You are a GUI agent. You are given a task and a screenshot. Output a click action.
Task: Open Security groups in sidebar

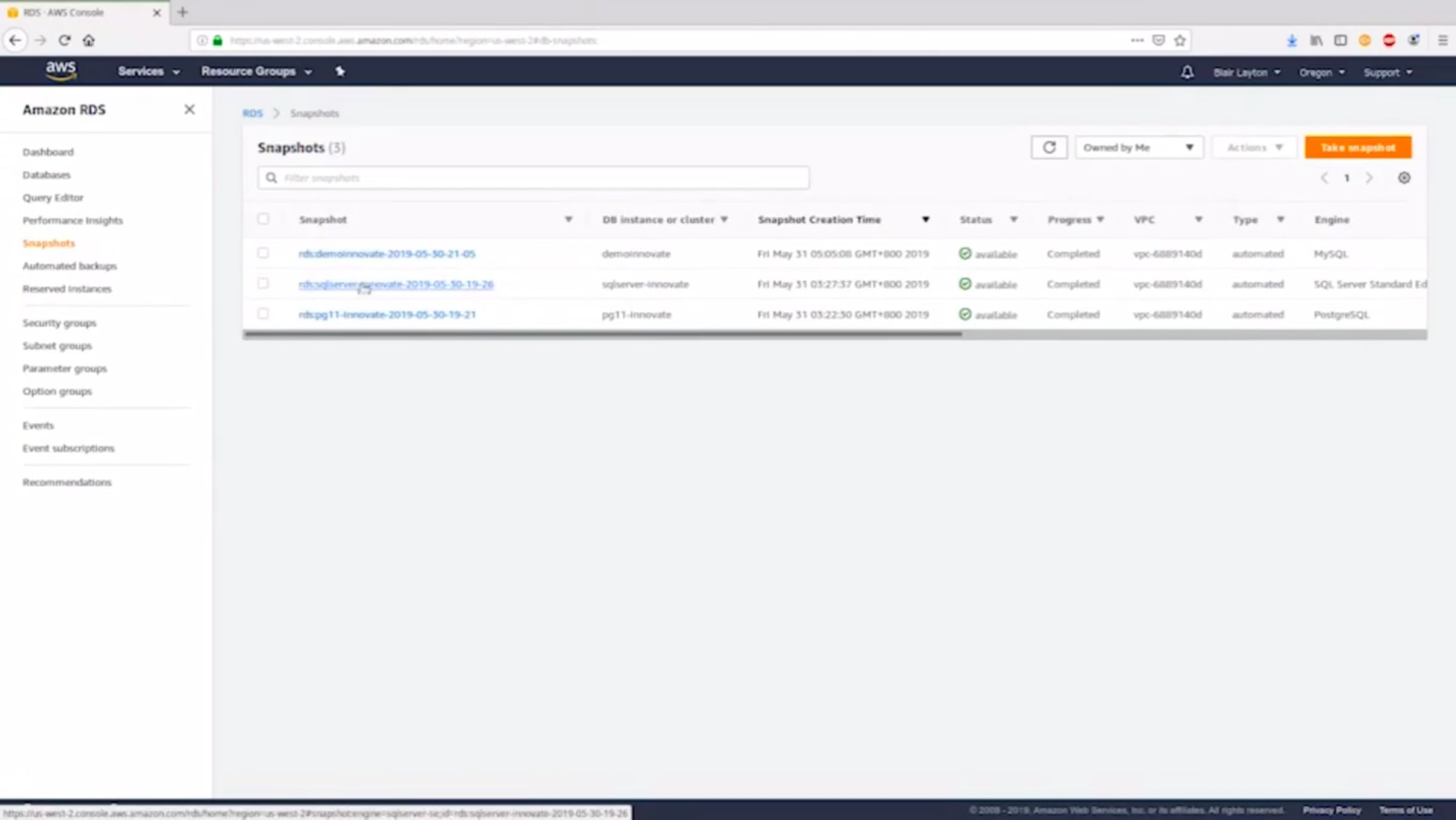tap(59, 323)
